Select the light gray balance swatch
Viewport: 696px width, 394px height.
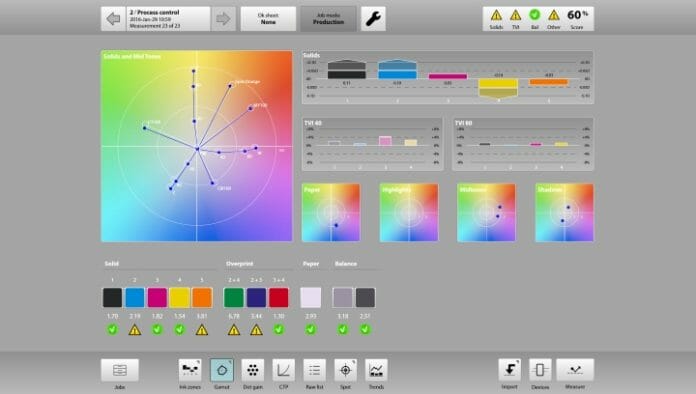coord(343,297)
